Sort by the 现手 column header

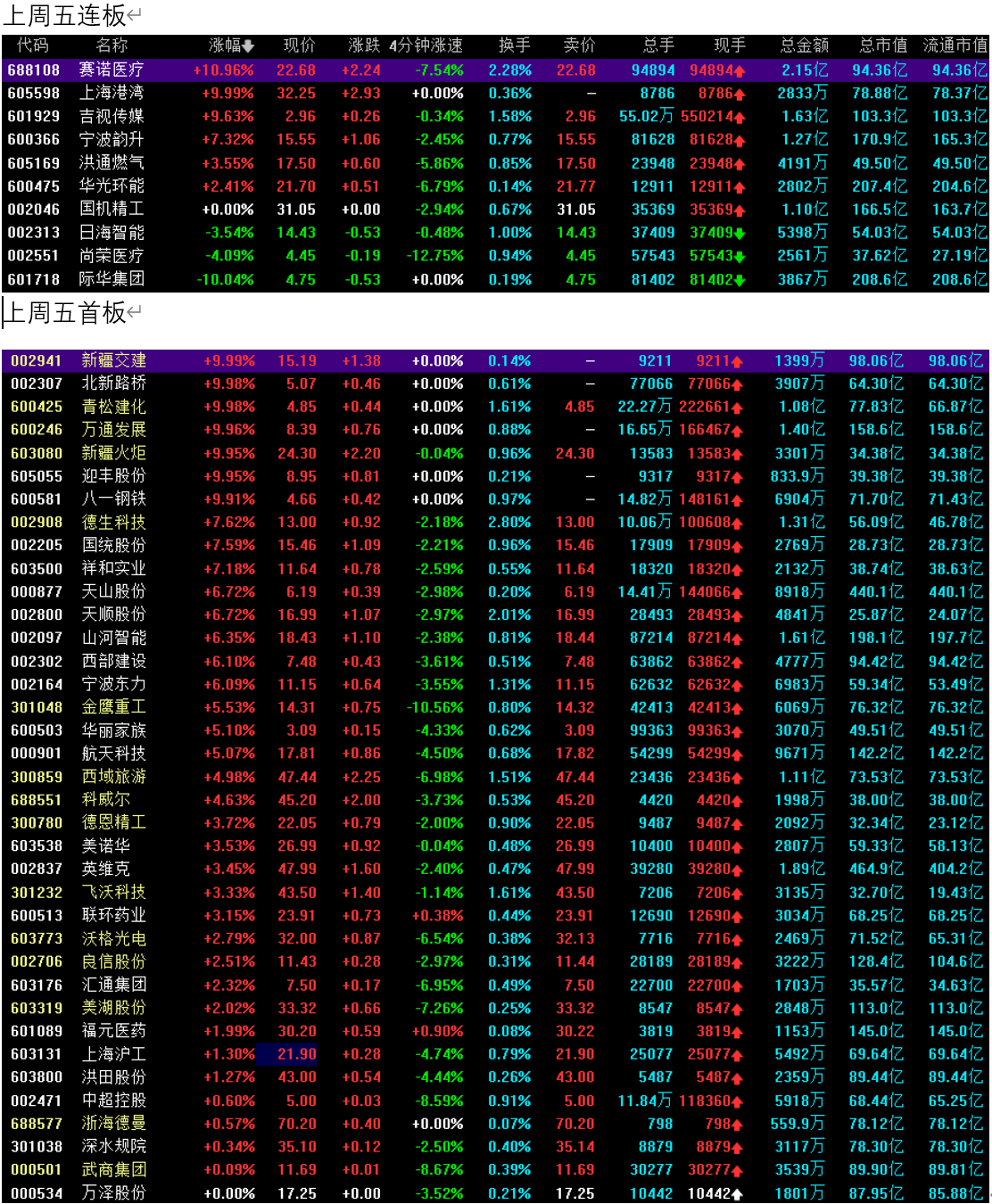(729, 45)
